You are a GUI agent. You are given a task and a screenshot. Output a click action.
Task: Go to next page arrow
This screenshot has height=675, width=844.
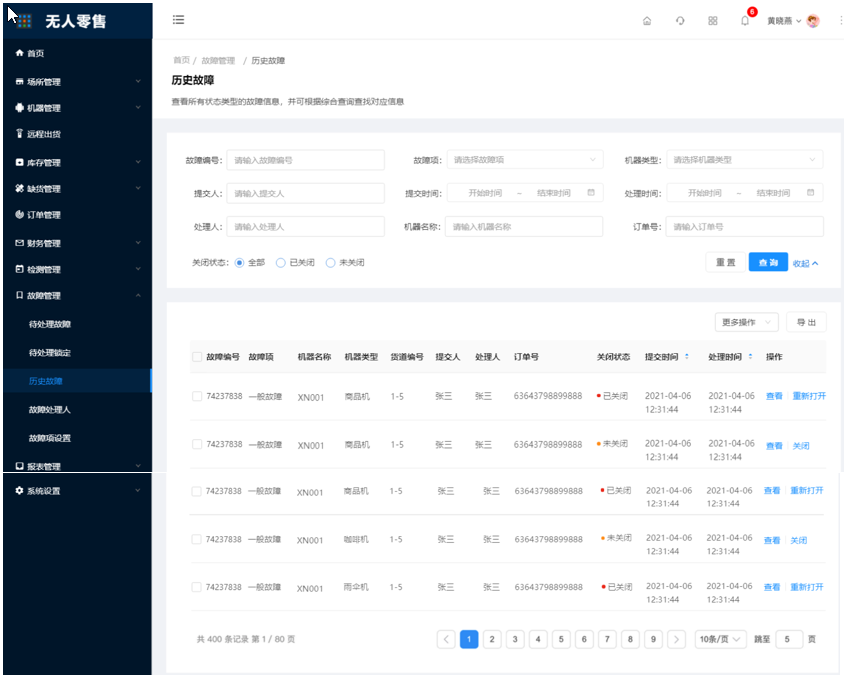677,639
